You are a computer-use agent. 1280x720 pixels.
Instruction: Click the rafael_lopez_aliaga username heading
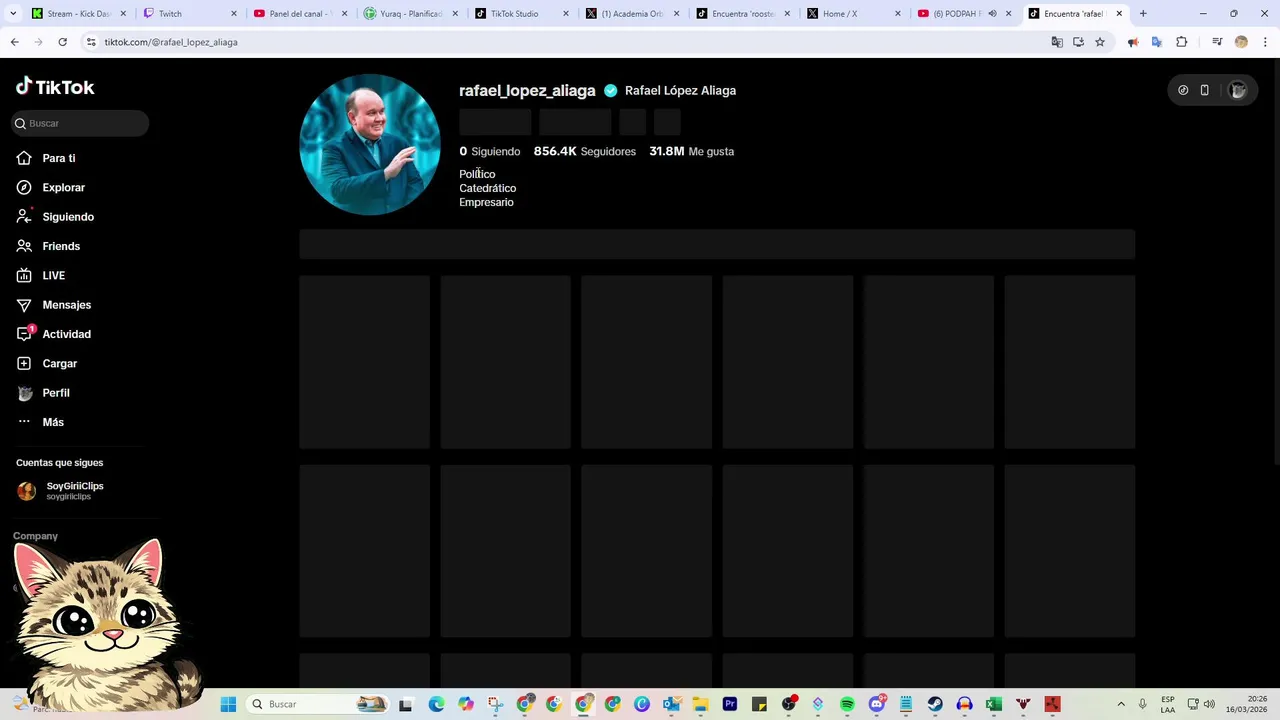click(527, 90)
